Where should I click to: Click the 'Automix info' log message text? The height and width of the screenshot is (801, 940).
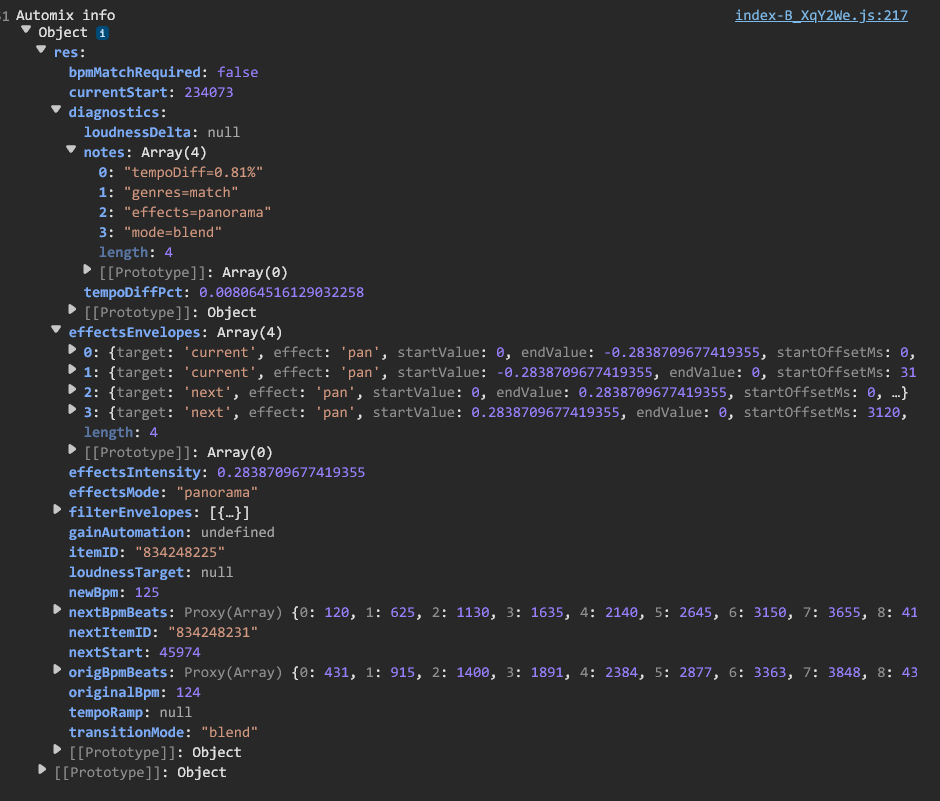(x=65, y=15)
